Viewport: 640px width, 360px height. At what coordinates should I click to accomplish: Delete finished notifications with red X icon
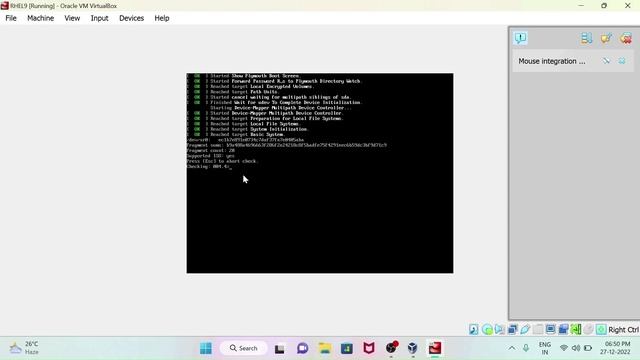pos(626,38)
